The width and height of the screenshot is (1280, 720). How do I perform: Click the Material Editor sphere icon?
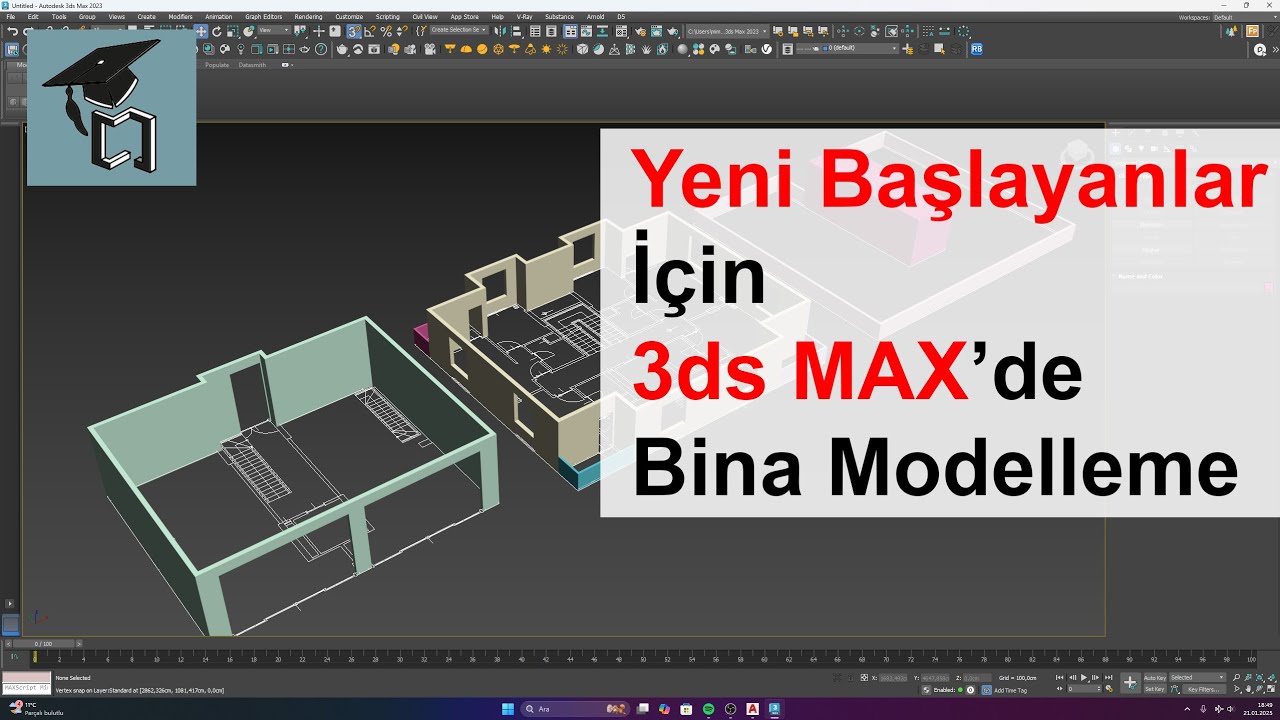(682, 49)
